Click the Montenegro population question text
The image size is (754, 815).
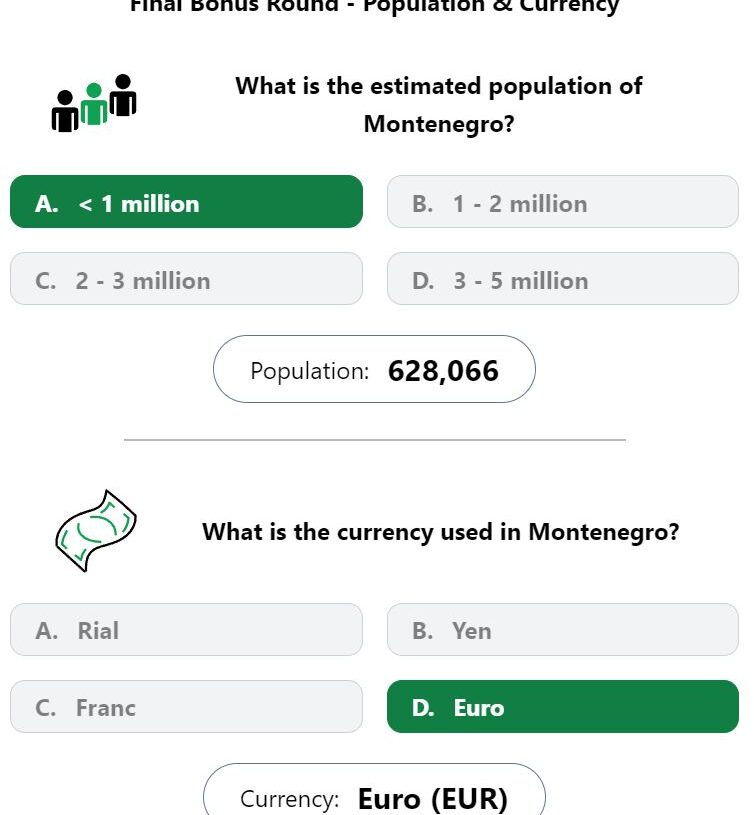point(439,104)
